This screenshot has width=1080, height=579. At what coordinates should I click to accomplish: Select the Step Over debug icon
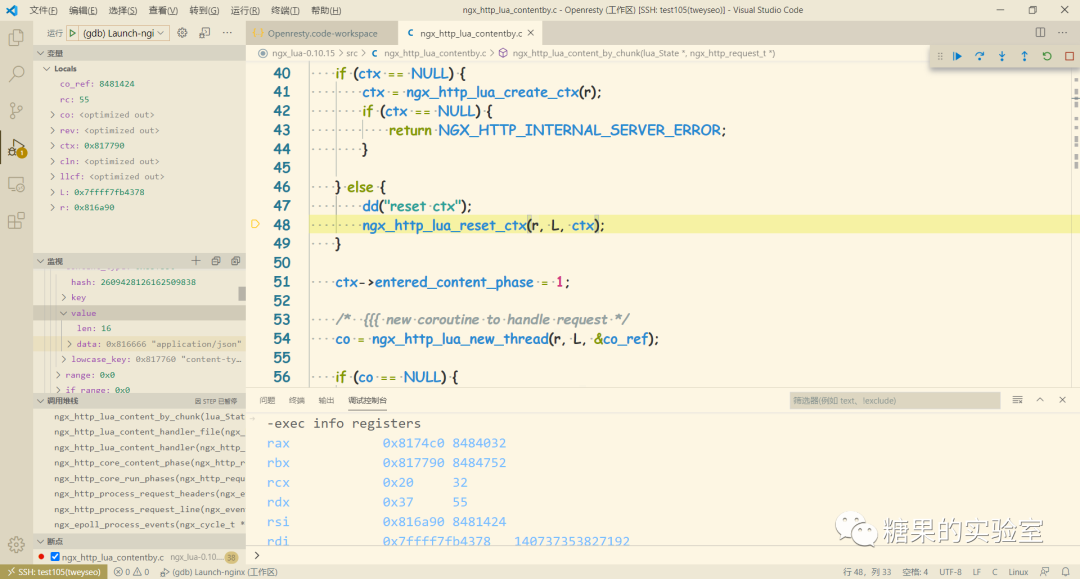[x=979, y=56]
